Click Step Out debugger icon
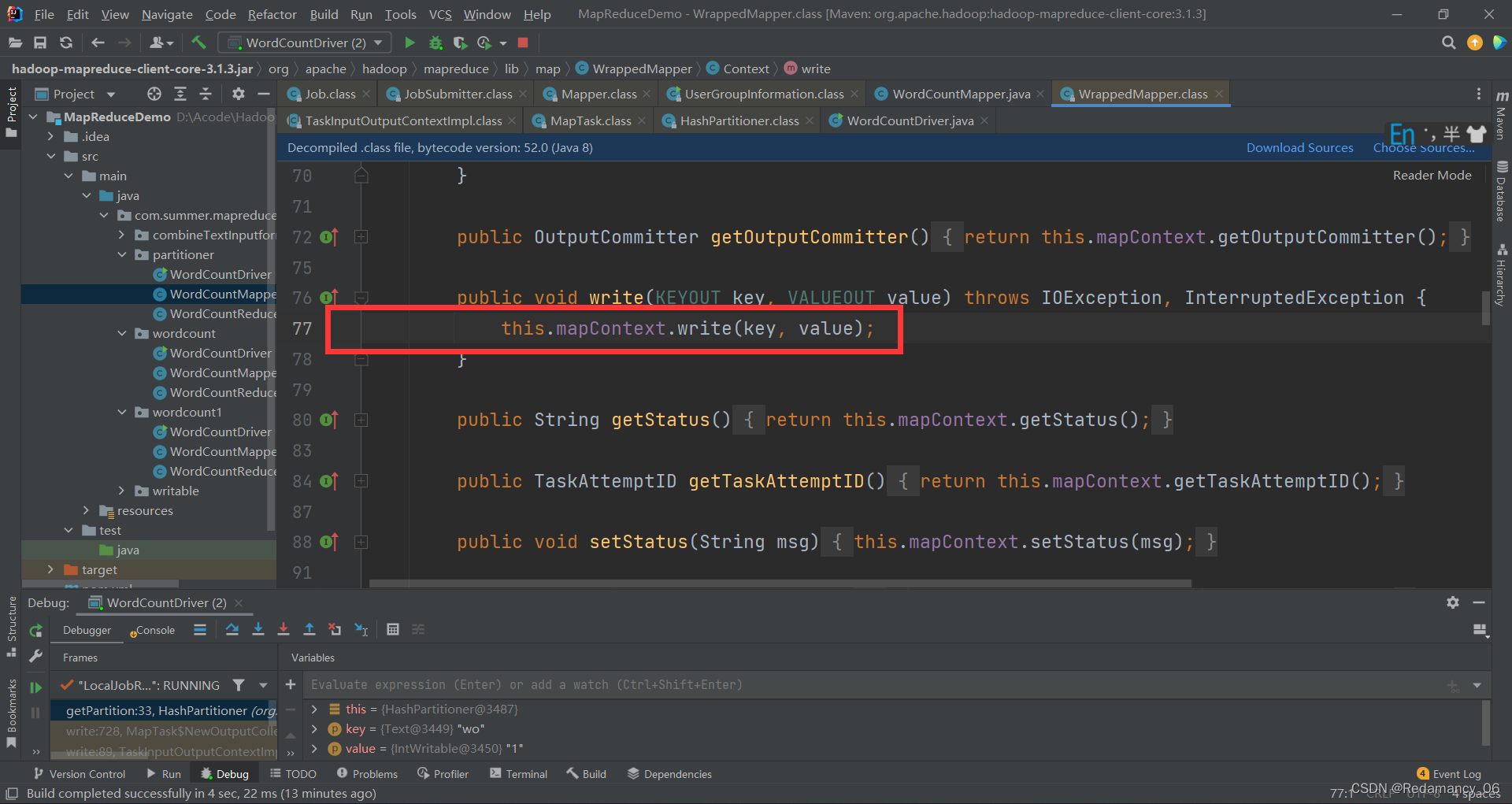This screenshot has width=1512, height=804. click(x=309, y=629)
